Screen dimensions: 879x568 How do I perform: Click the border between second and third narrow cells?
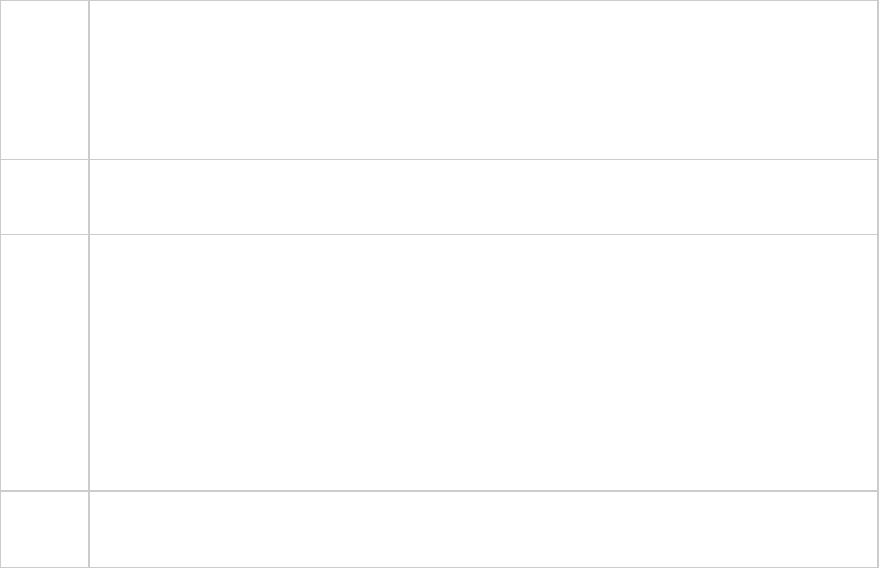44,234
